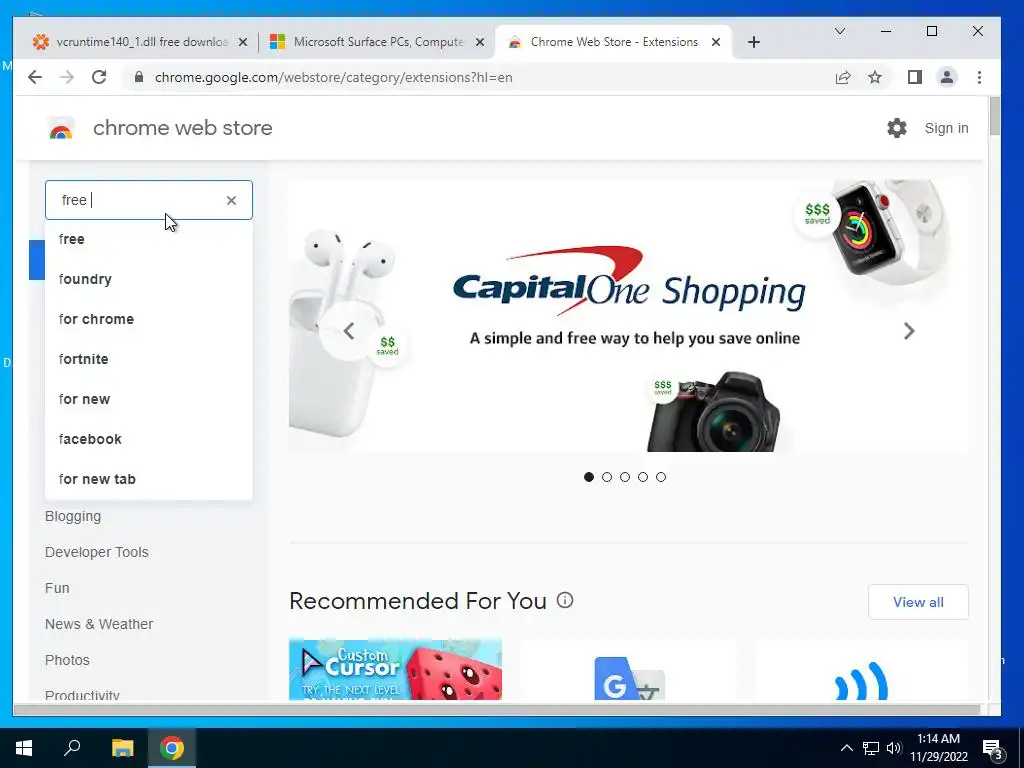The width and height of the screenshot is (1024, 768).
Task: Open the News & Weather category
Action: [x=99, y=624]
